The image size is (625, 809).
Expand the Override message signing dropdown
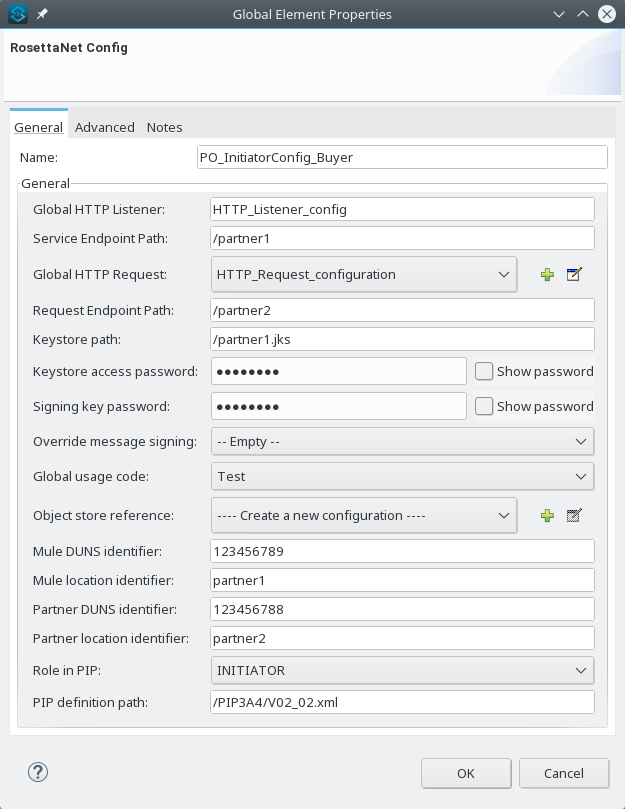click(x=402, y=441)
